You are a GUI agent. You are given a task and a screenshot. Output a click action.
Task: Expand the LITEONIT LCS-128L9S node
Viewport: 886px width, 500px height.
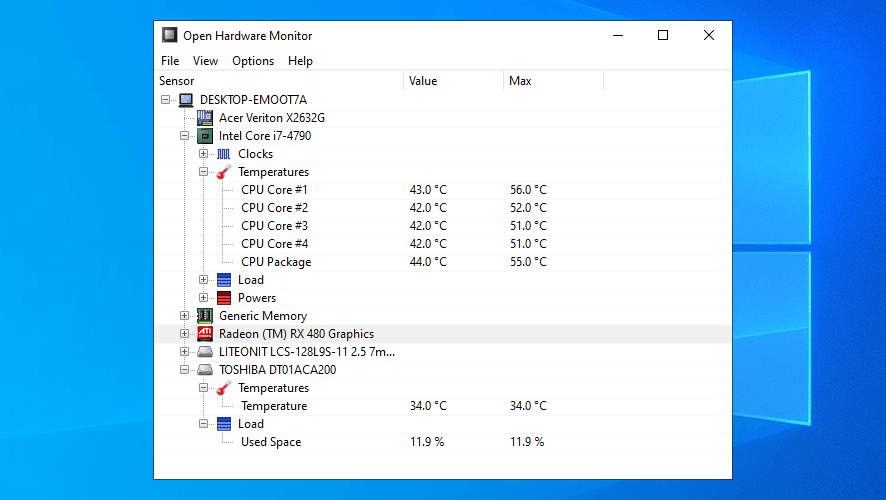click(184, 352)
